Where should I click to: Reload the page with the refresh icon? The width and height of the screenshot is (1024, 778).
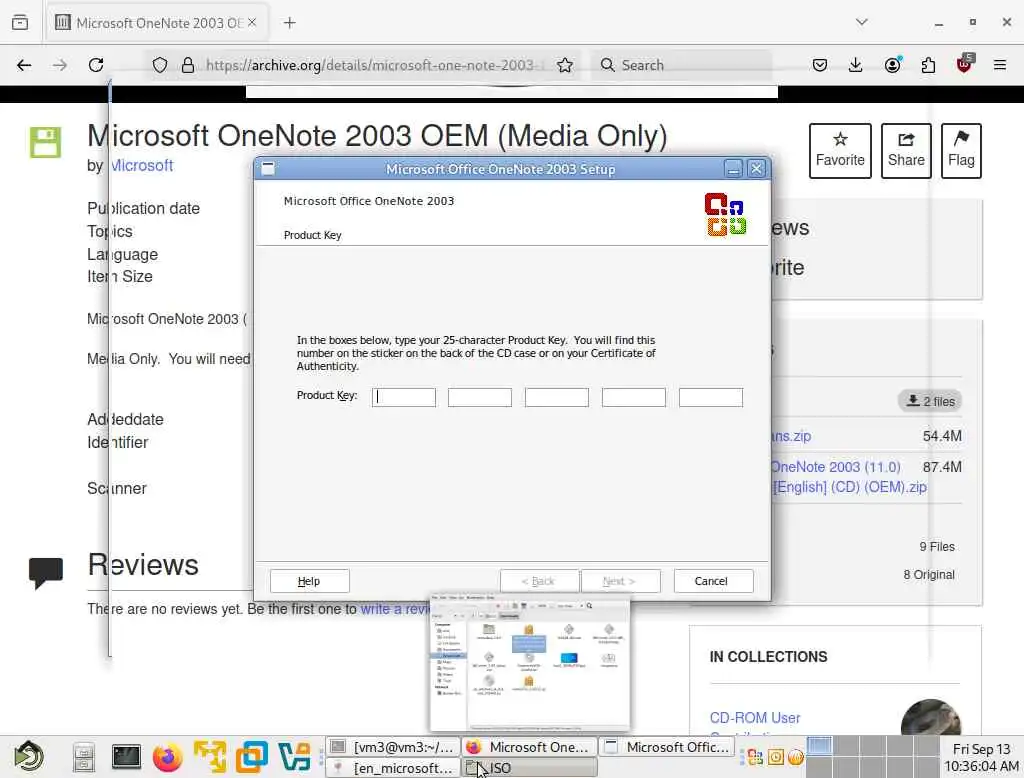pyautogui.click(x=96, y=65)
